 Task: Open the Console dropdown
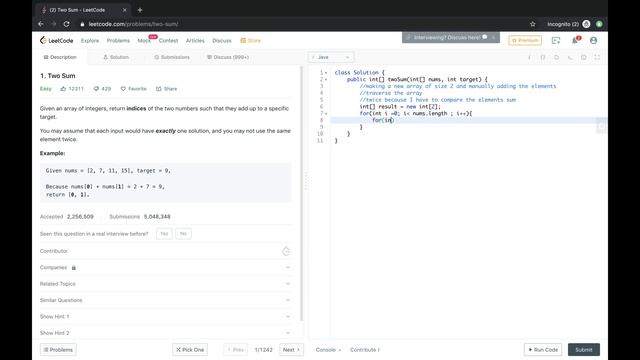click(328, 350)
